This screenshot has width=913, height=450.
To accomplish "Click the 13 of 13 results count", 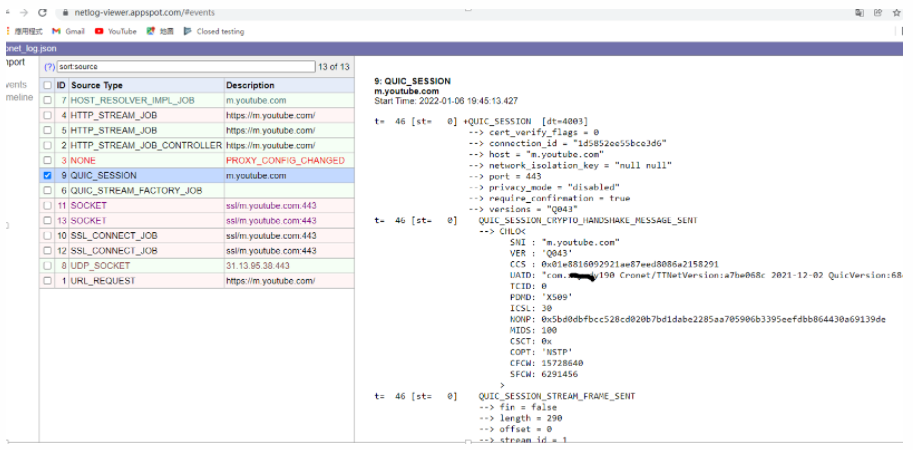I will [x=334, y=66].
